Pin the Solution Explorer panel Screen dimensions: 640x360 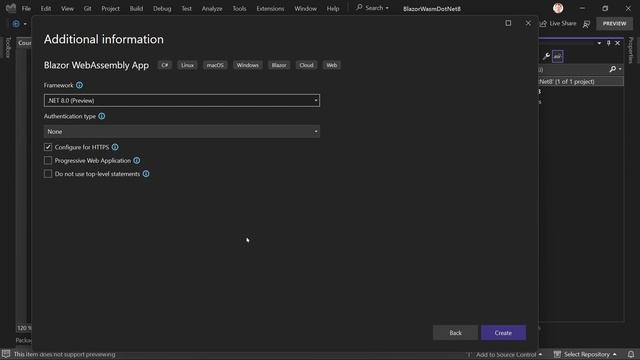(609, 43)
